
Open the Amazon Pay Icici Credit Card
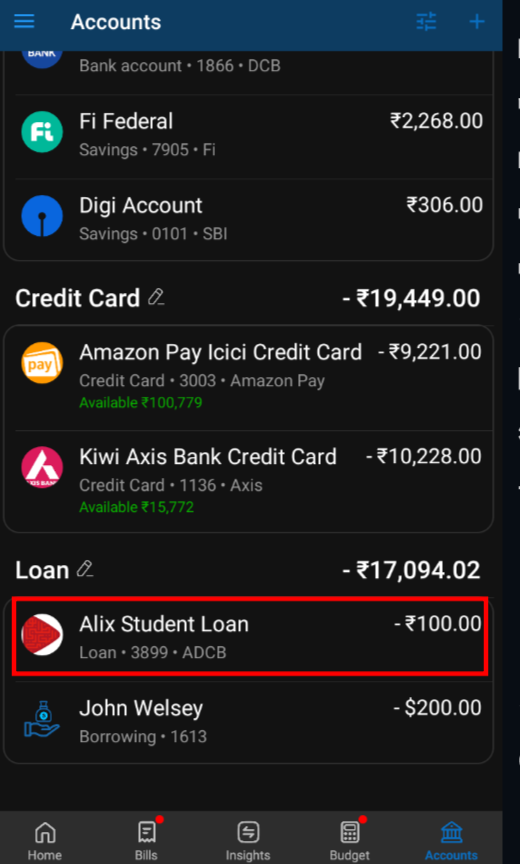click(x=249, y=378)
